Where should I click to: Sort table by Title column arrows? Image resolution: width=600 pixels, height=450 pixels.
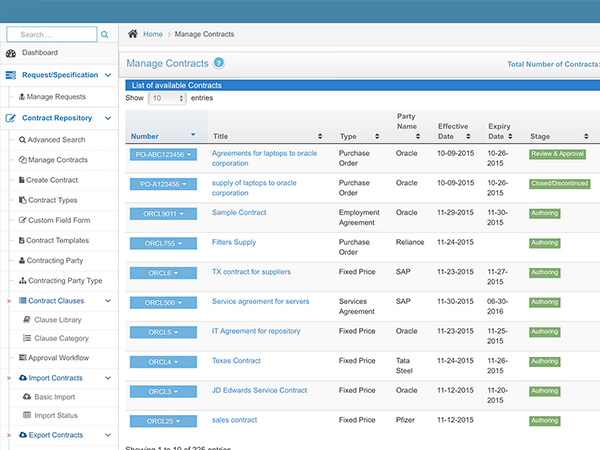(320, 136)
